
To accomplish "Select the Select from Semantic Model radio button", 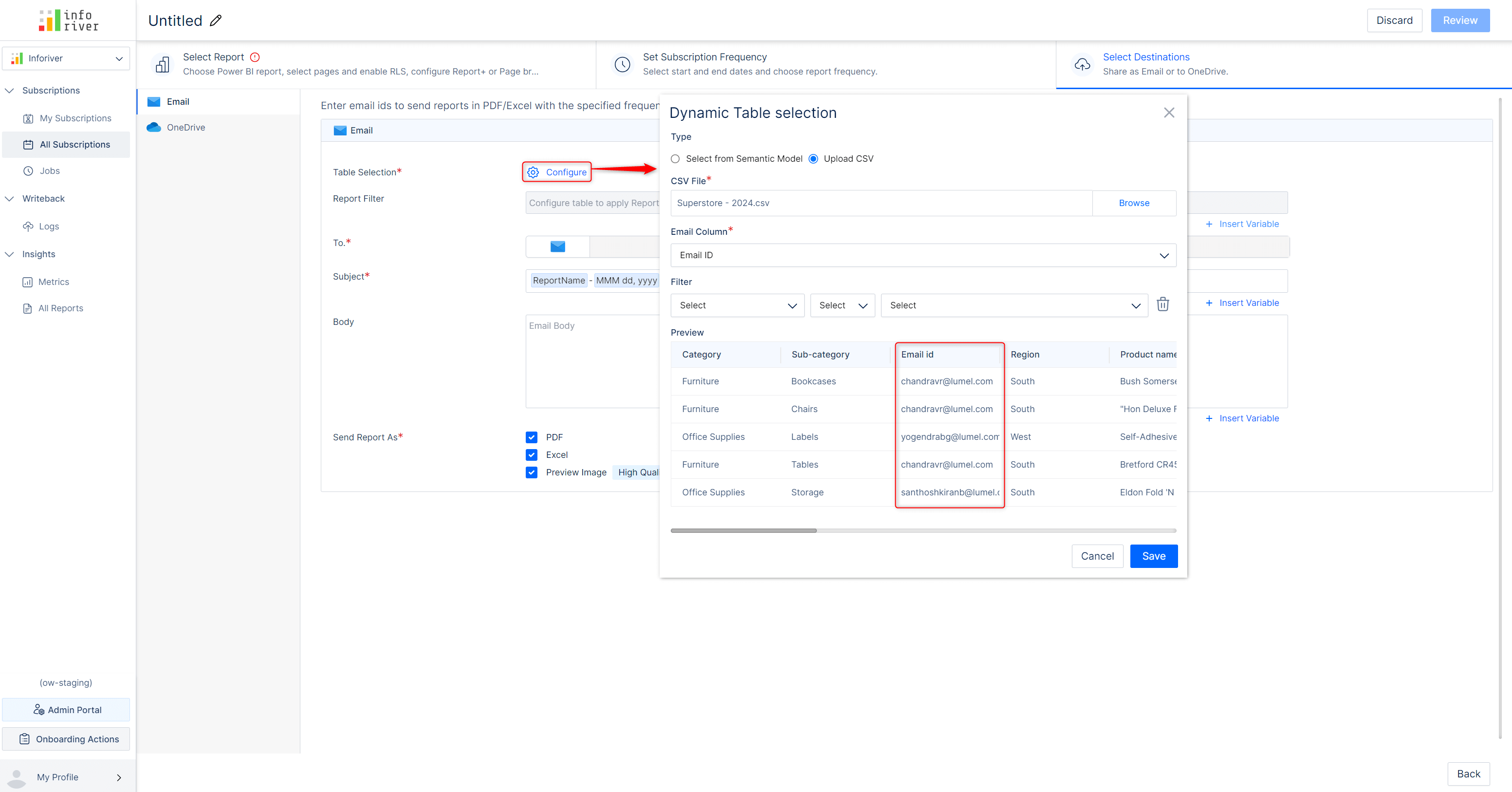I will pyautogui.click(x=675, y=159).
